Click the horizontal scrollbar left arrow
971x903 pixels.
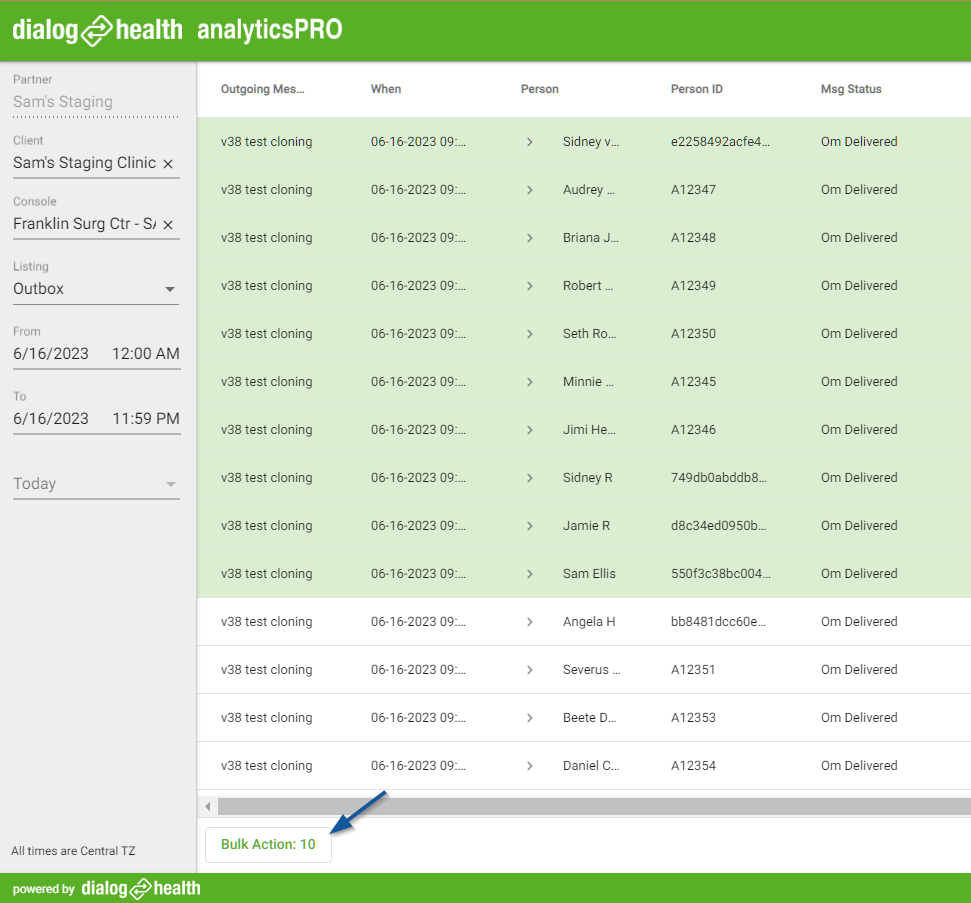coord(208,806)
